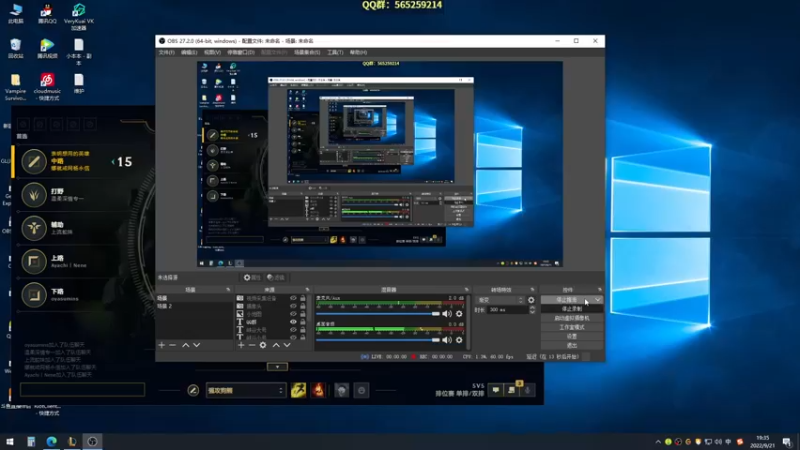Select the jungle role icon in League

[34, 195]
